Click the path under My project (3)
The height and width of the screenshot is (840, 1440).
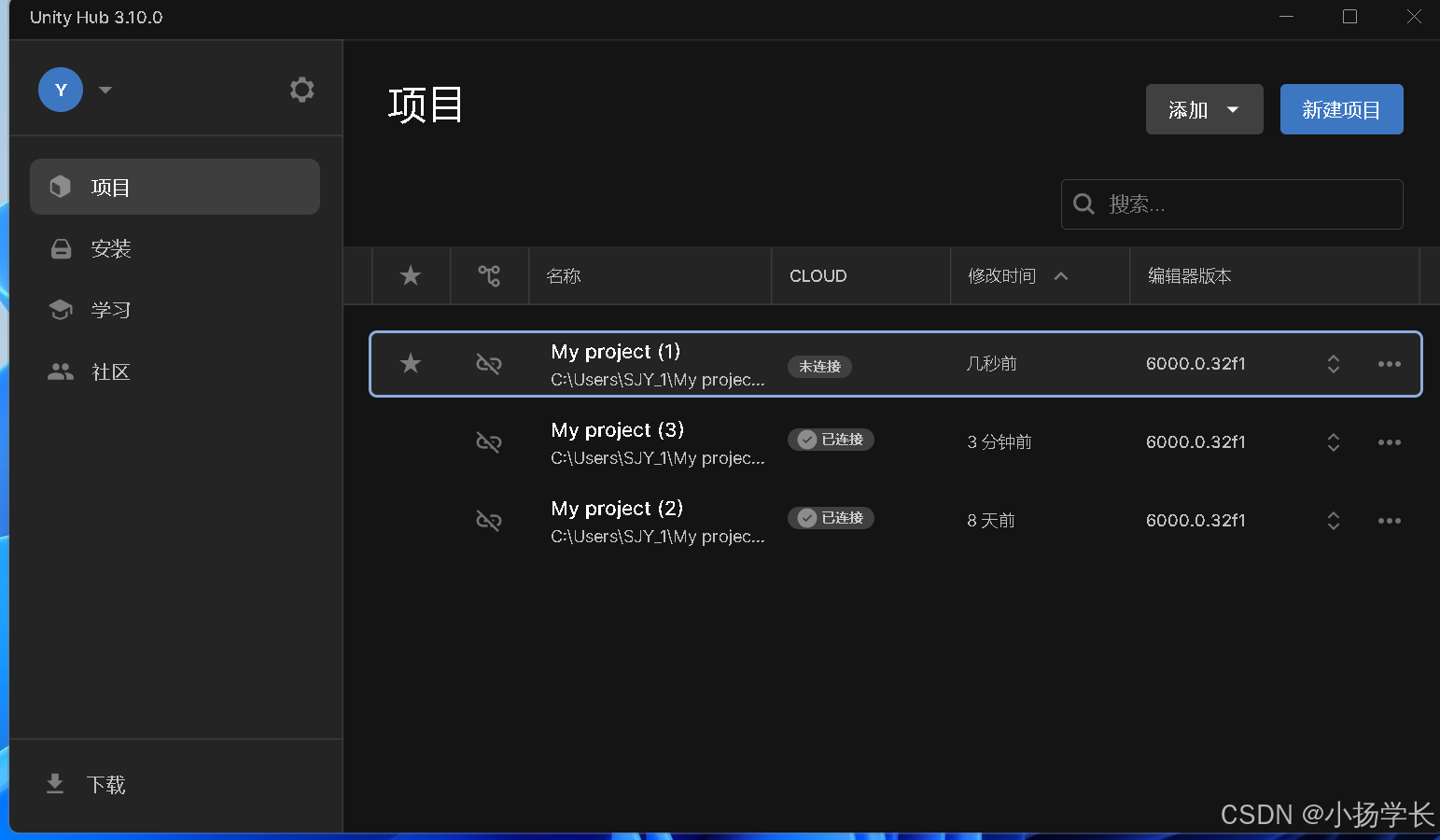tap(658, 458)
